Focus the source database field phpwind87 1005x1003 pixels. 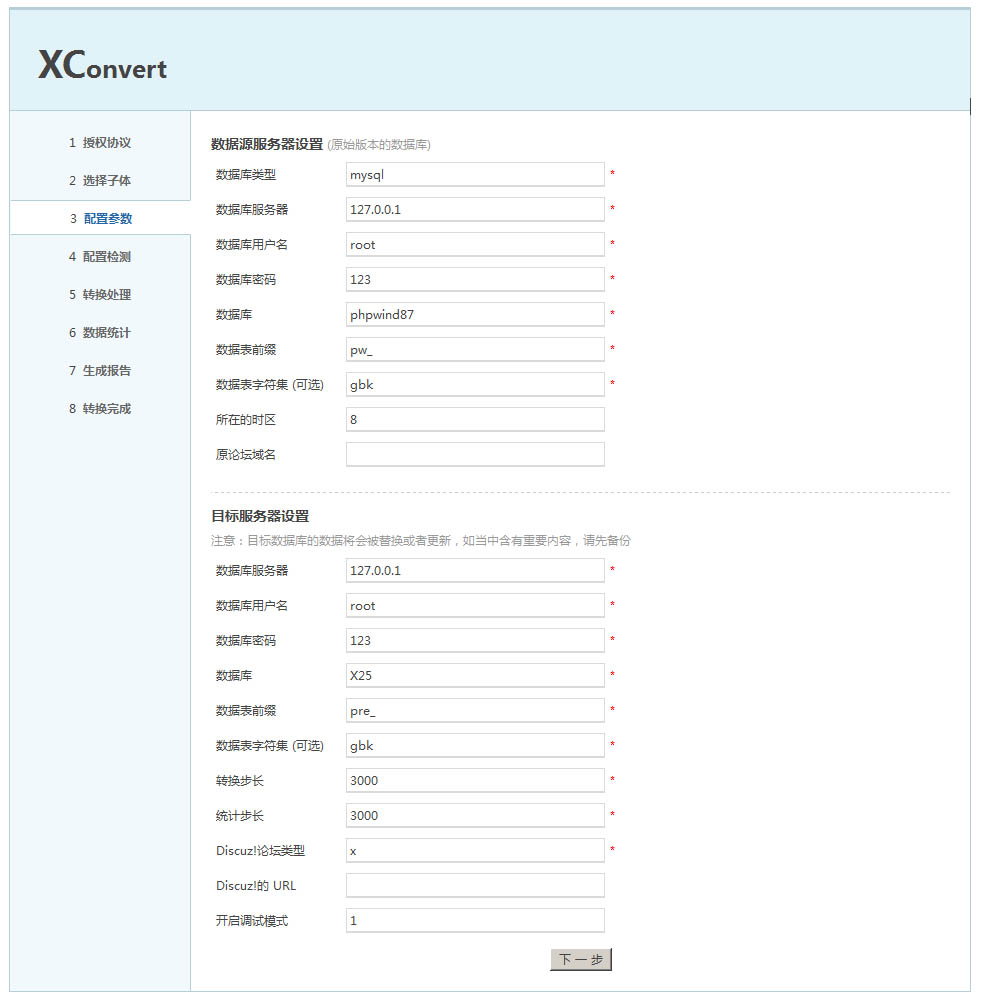[x=475, y=315]
